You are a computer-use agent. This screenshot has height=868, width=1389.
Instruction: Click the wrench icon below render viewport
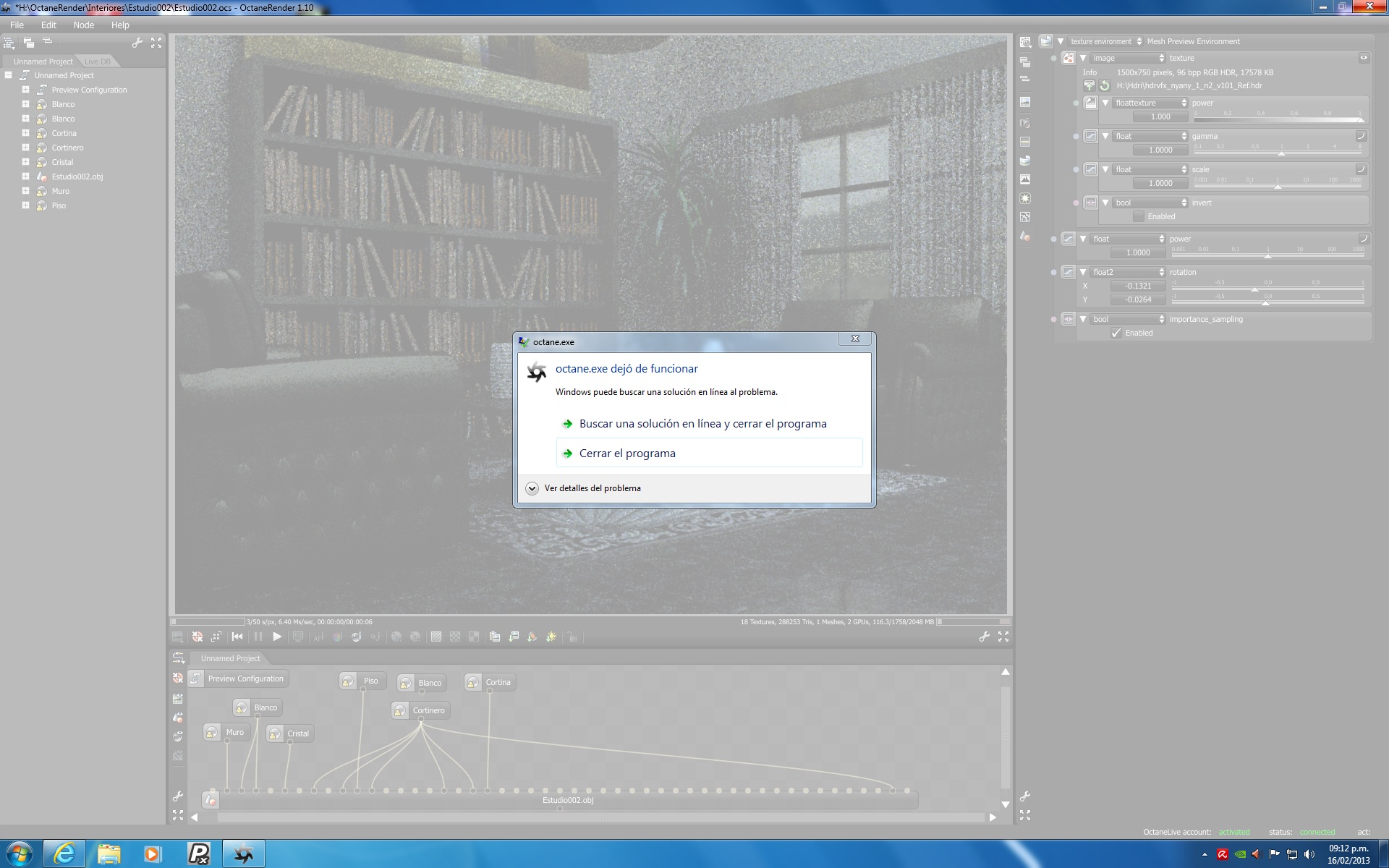click(x=984, y=637)
